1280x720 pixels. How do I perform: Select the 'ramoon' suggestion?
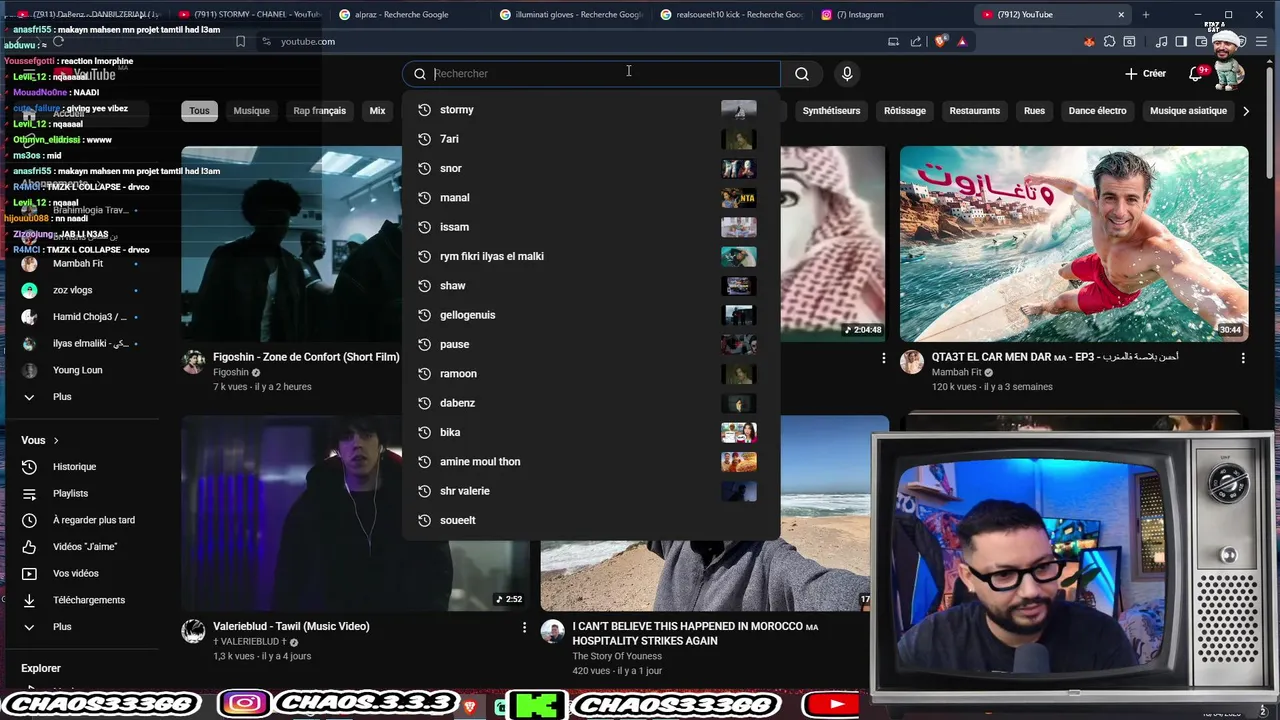(x=591, y=374)
